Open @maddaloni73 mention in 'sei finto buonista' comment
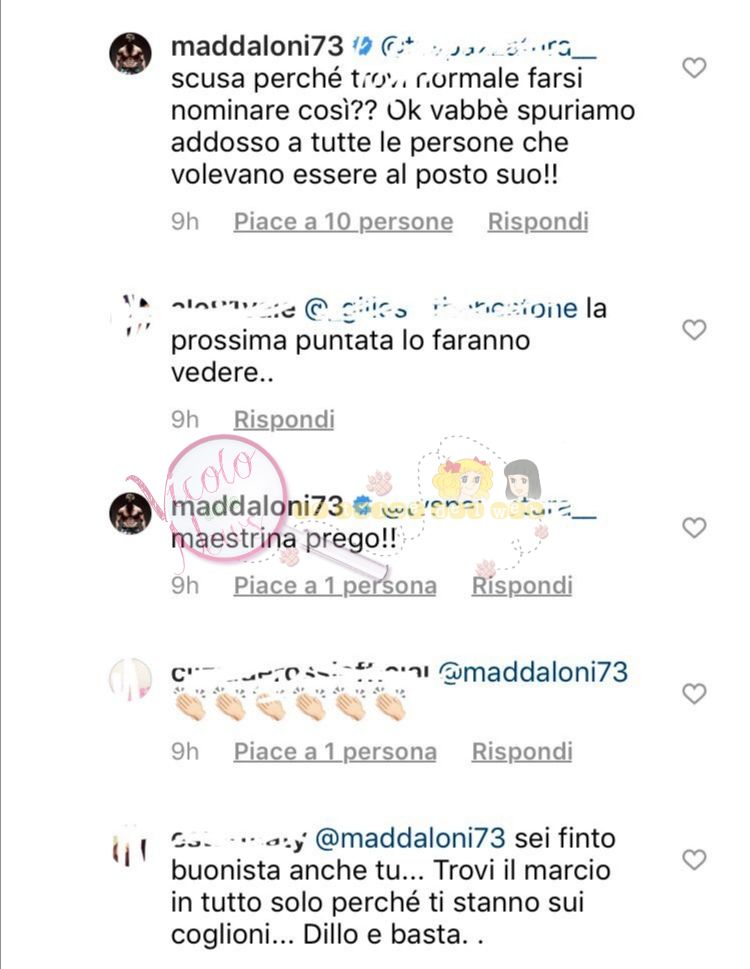The height and width of the screenshot is (969, 750). pos(411,839)
